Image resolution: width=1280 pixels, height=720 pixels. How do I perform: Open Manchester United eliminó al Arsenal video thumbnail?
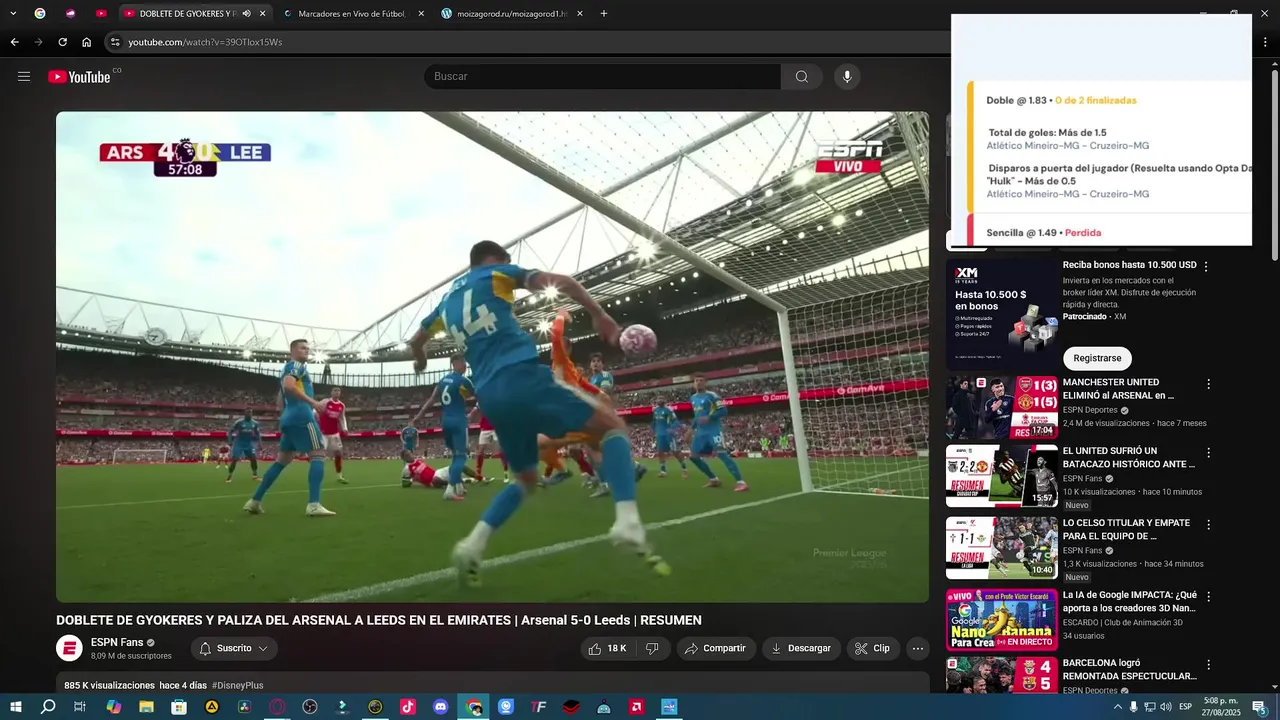coord(1002,407)
